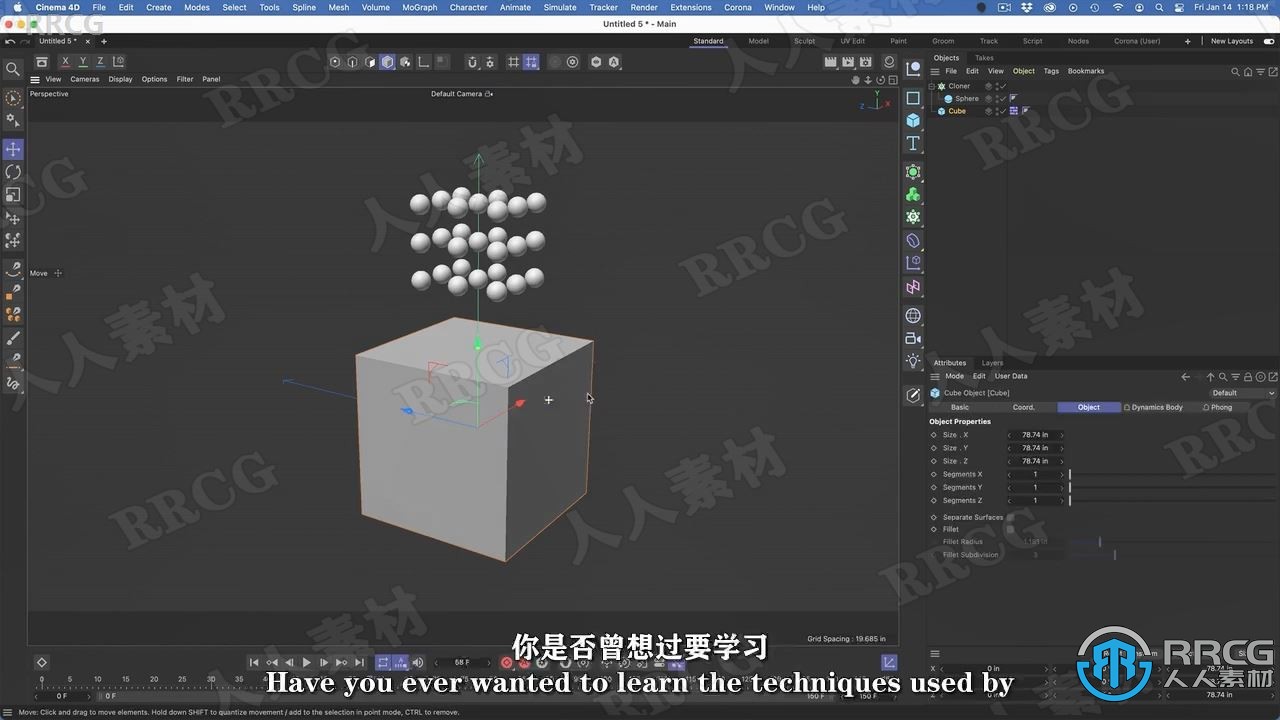
Task: Open the Simulate menu
Action: click(x=560, y=7)
